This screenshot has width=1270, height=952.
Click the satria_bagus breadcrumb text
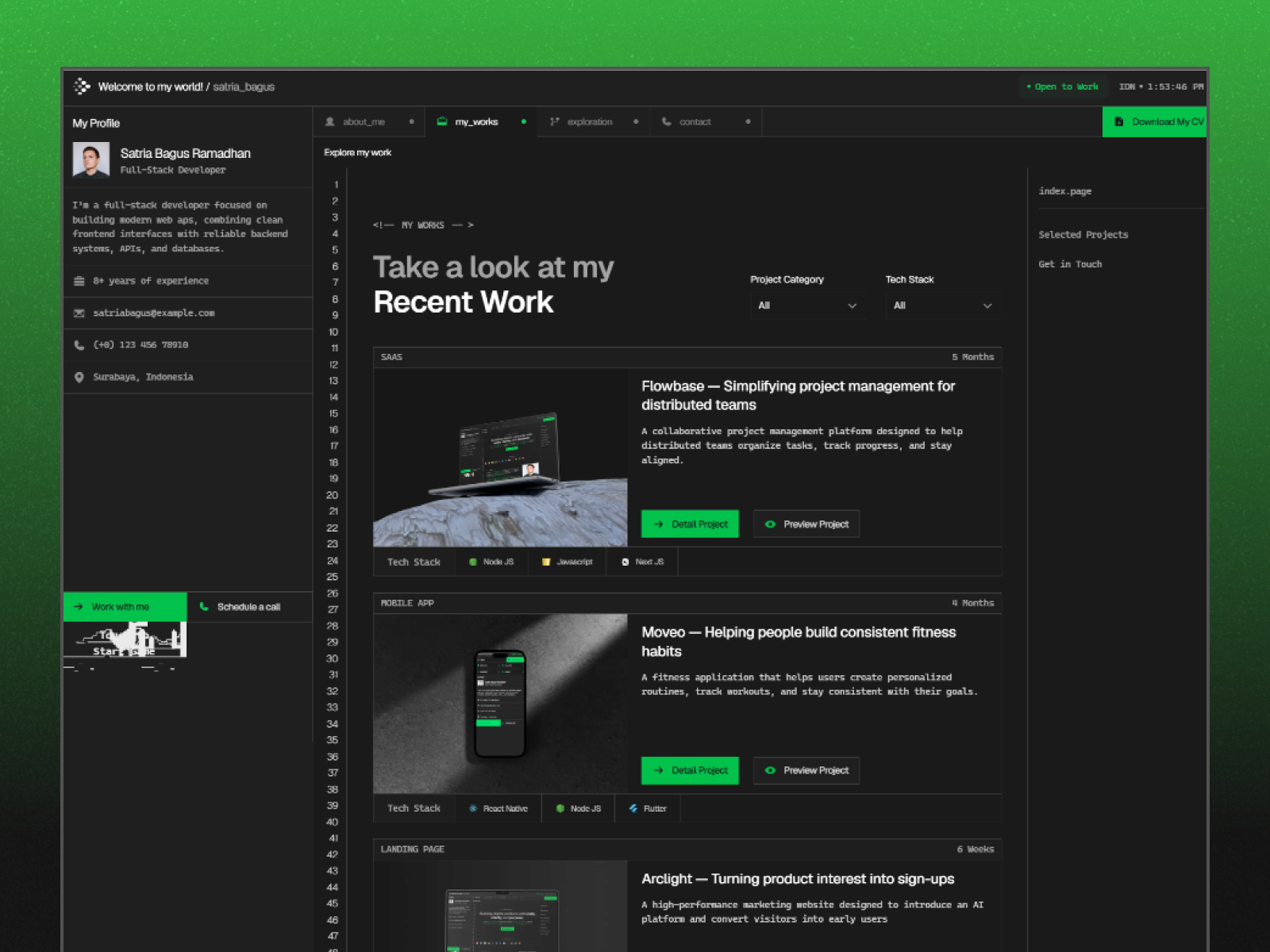244,86
